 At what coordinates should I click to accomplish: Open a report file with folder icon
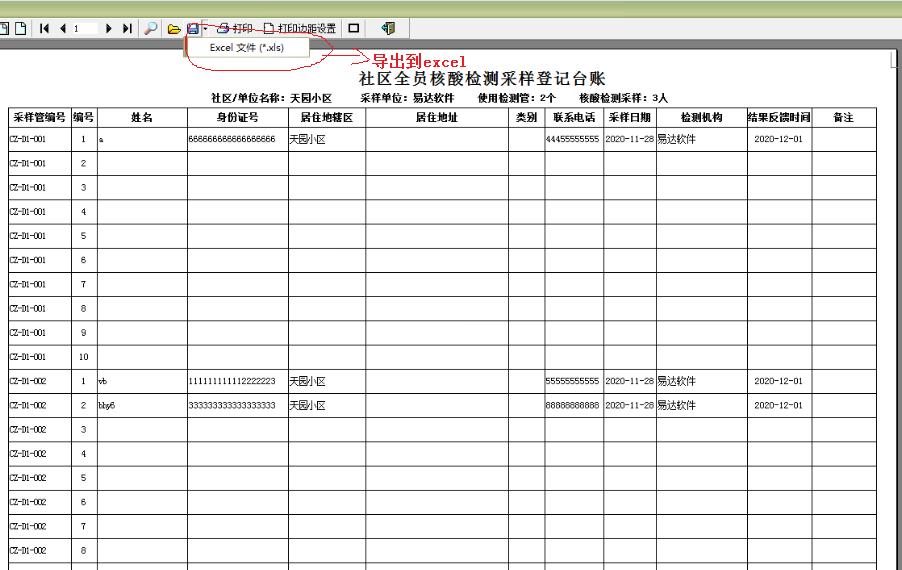coord(174,28)
